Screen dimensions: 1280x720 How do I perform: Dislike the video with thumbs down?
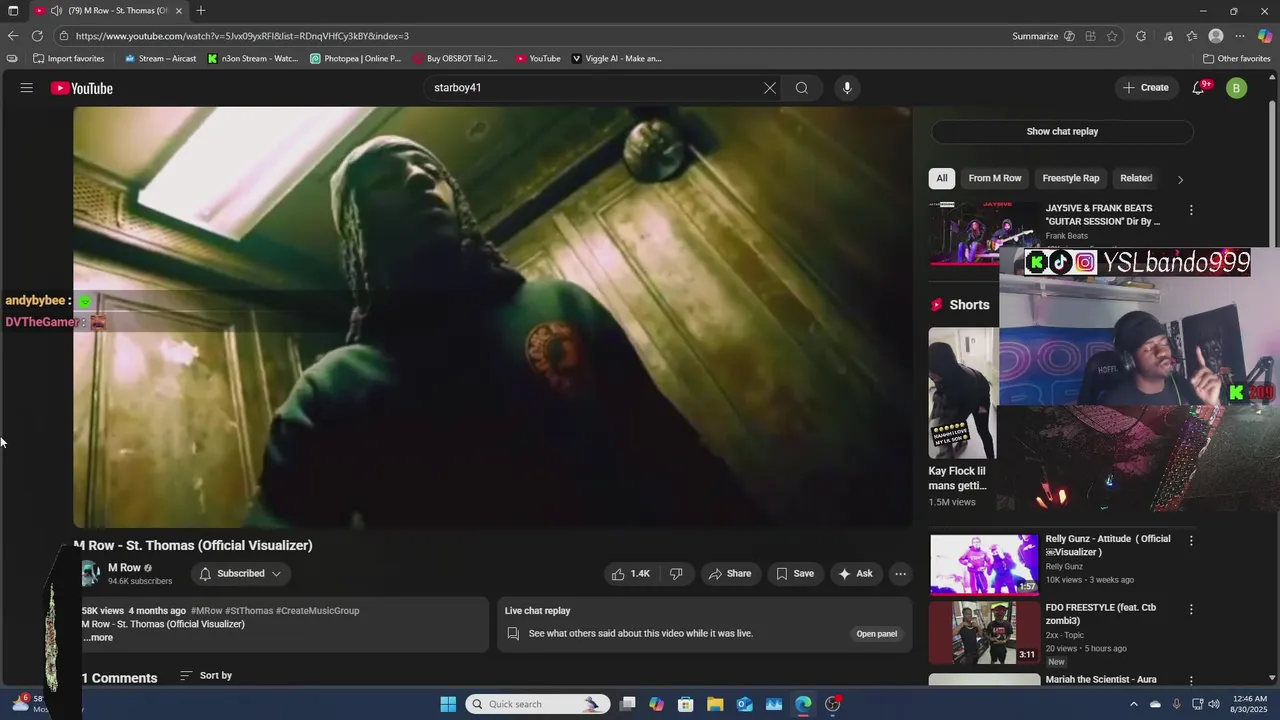point(676,574)
